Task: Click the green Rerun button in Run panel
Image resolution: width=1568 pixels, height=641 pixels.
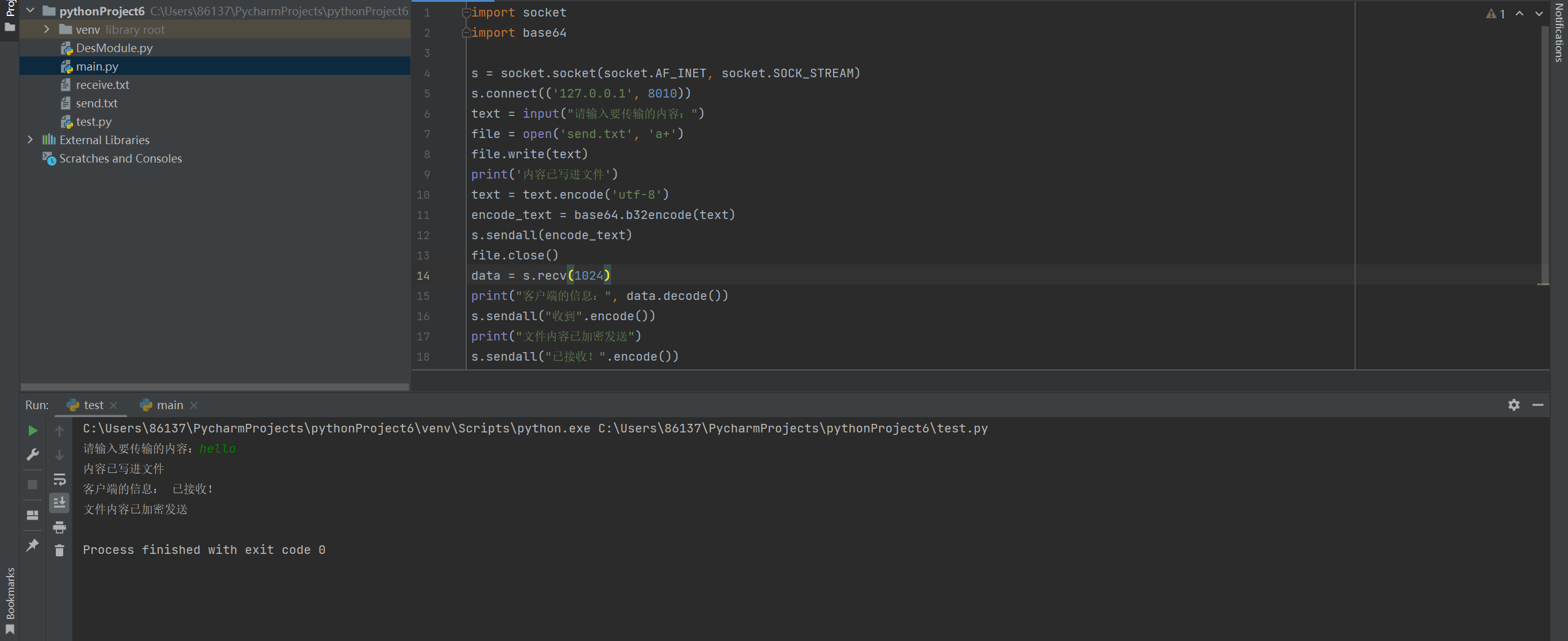Action: pos(33,431)
